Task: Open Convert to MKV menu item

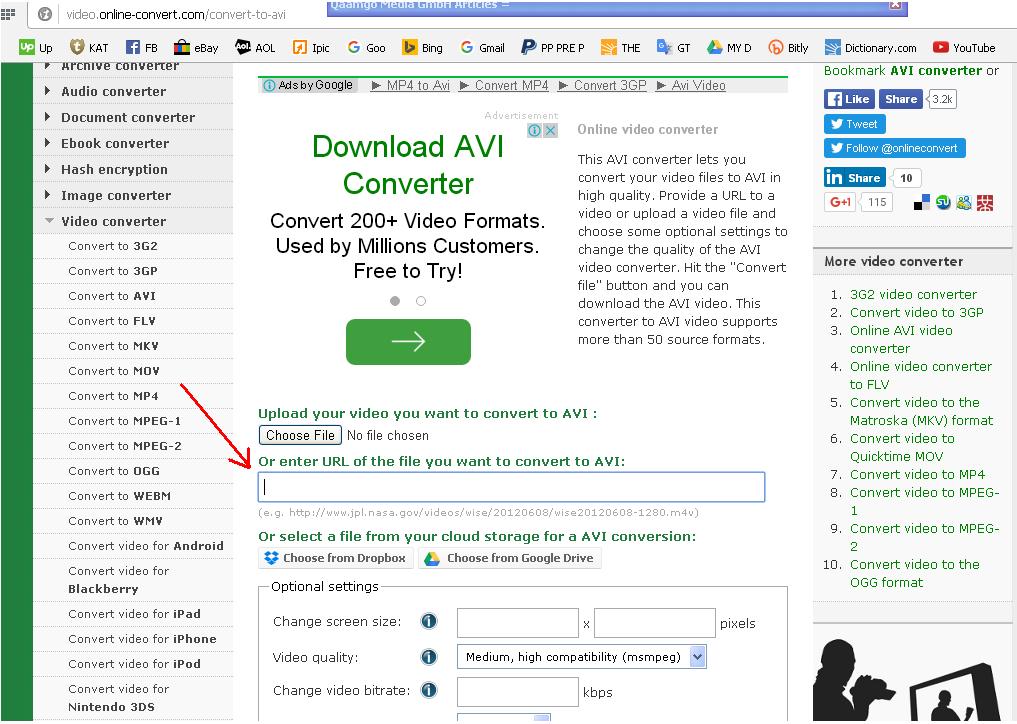Action: [x=114, y=346]
